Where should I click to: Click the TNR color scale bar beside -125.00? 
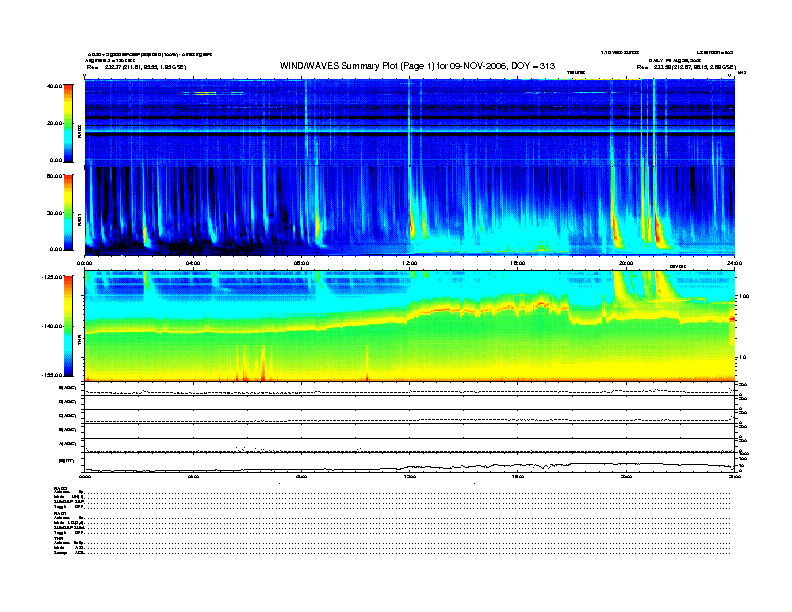[x=68, y=326]
